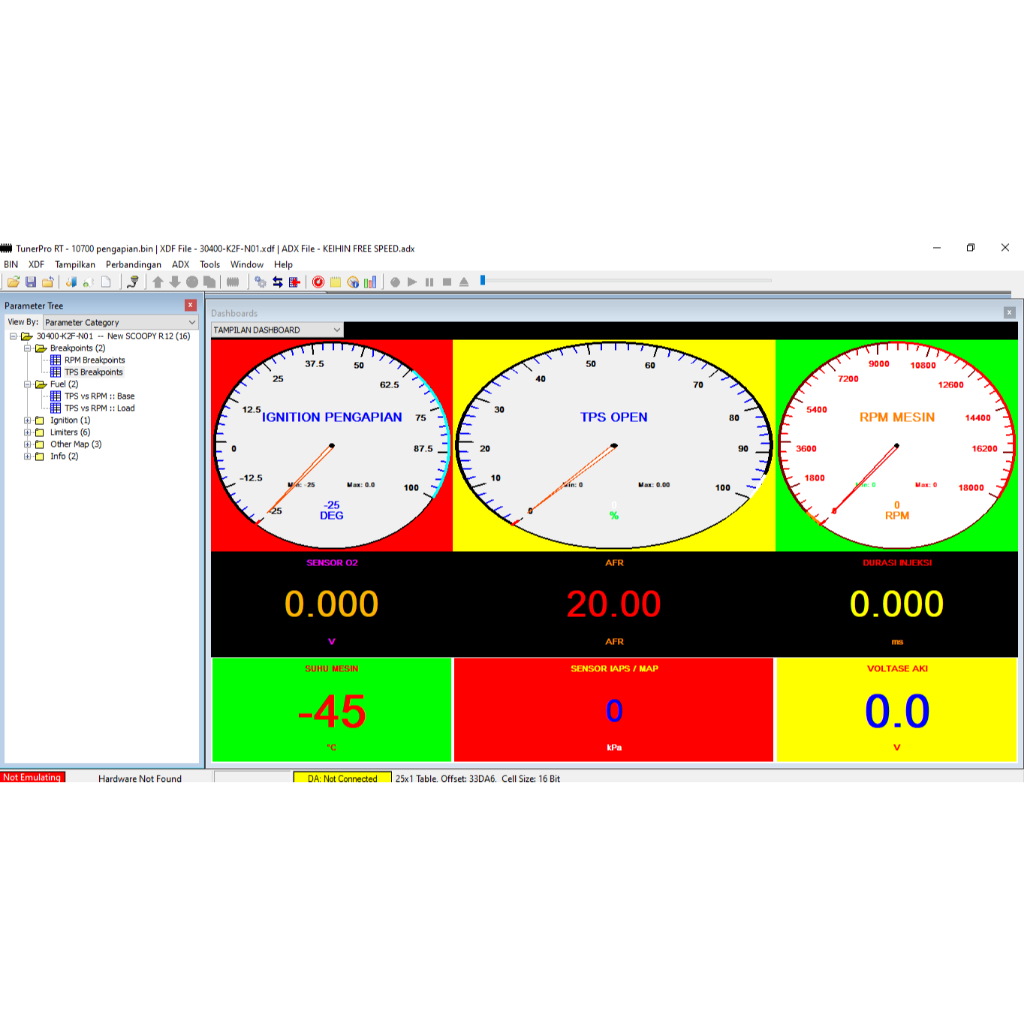Open the Tampilkan menu
The width and height of the screenshot is (1024, 1024).
pyautogui.click(x=75, y=264)
